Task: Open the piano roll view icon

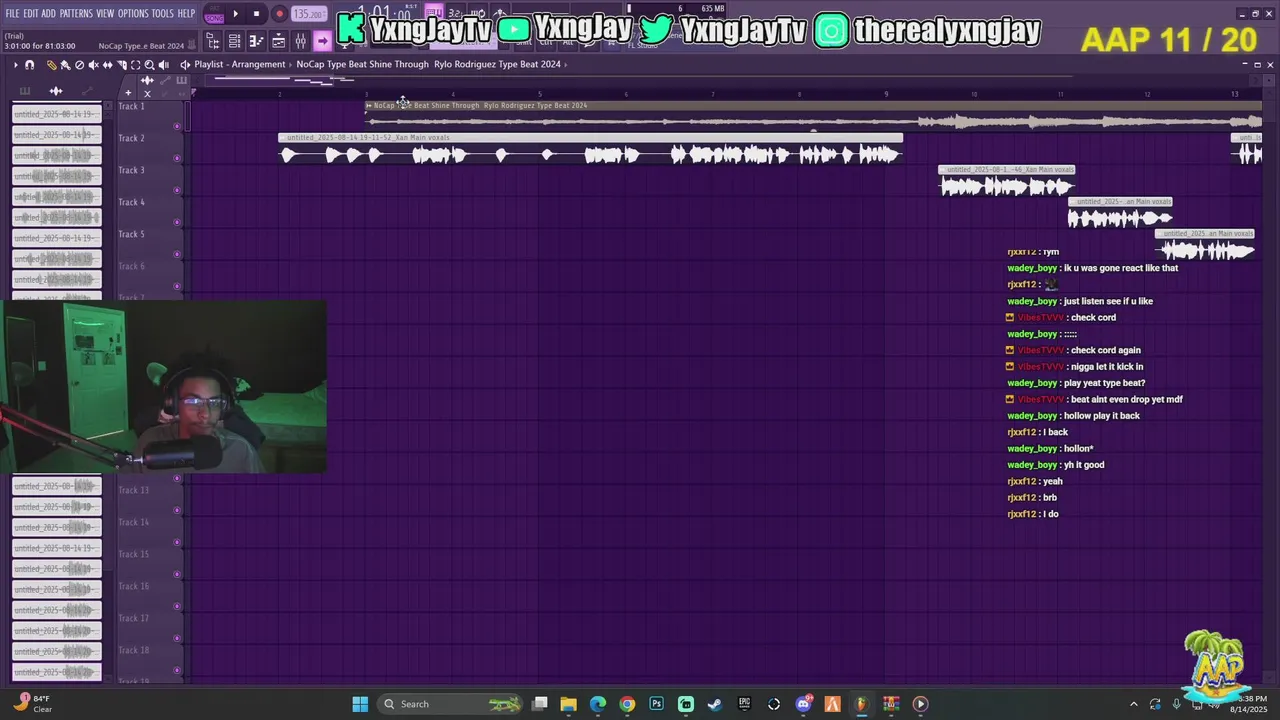Action: [256, 41]
